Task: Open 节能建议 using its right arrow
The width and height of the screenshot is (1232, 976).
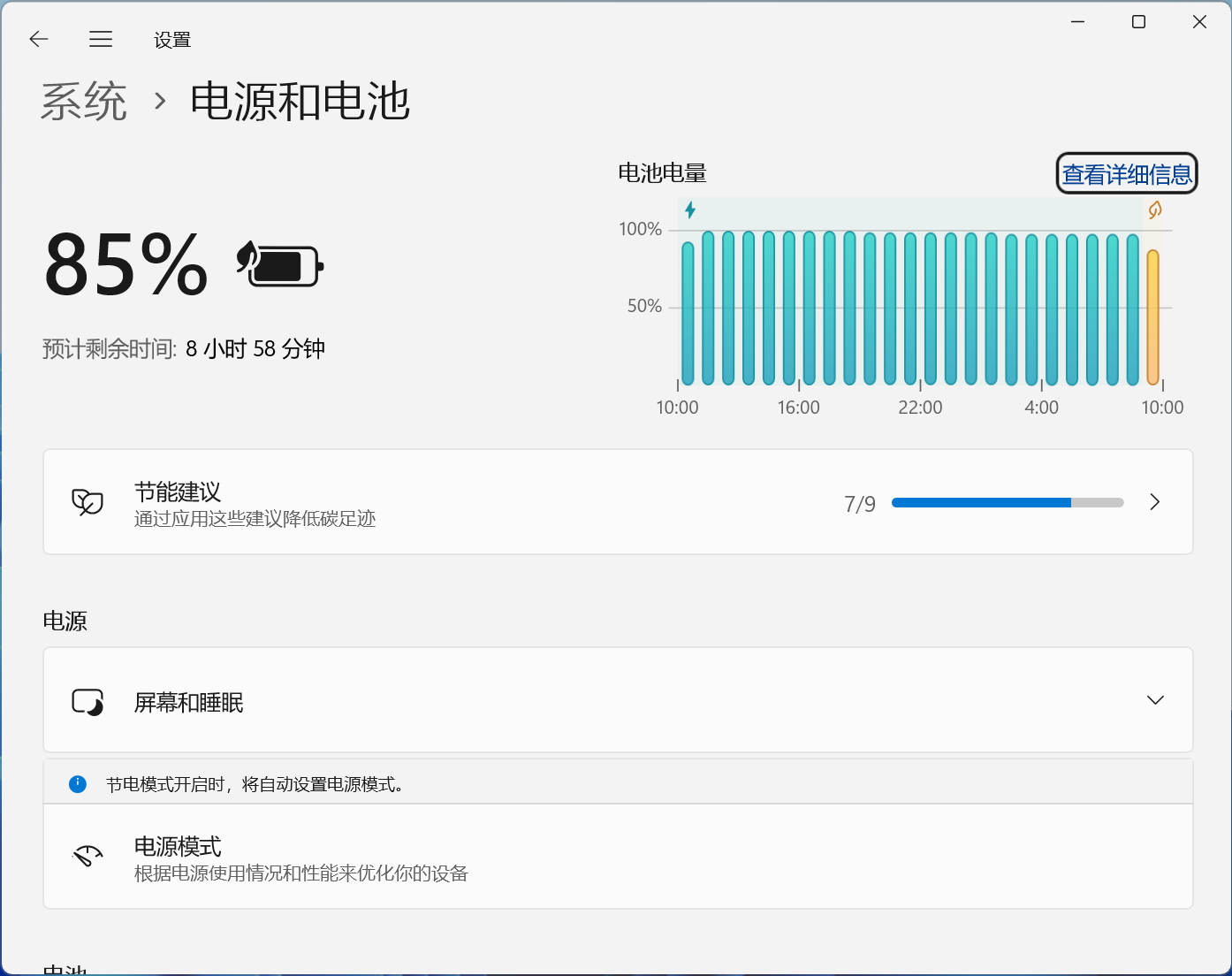Action: coord(1154,502)
